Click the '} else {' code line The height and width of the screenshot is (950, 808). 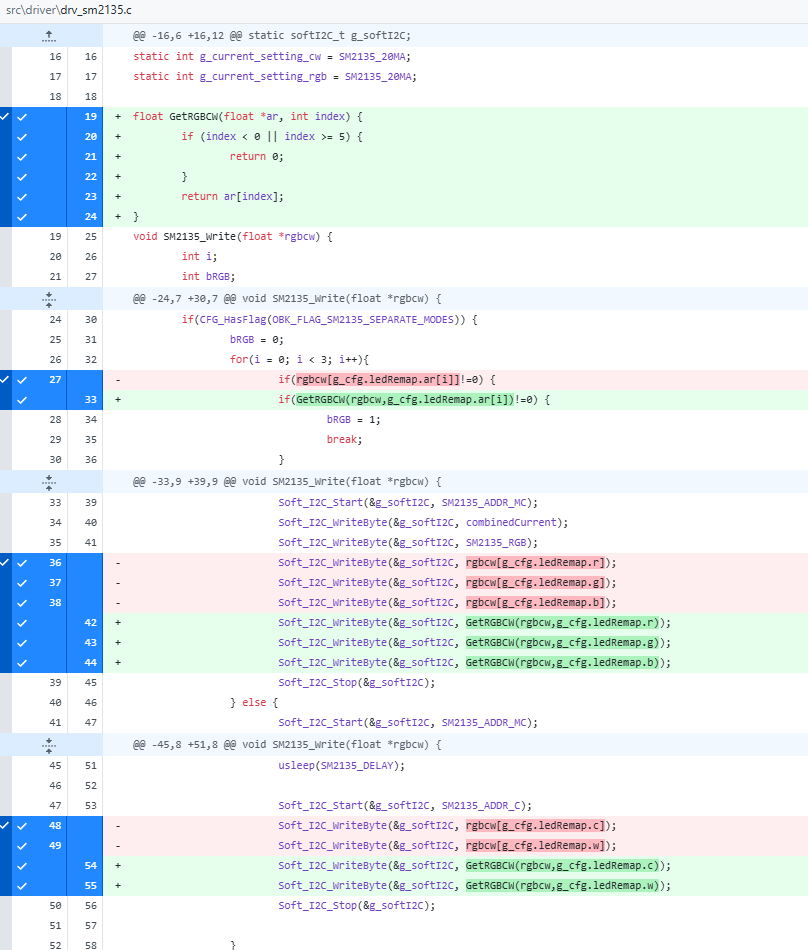click(x=254, y=702)
